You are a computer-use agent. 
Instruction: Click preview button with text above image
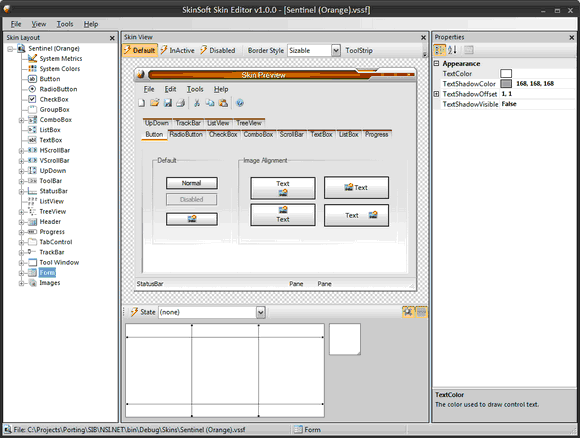(283, 188)
